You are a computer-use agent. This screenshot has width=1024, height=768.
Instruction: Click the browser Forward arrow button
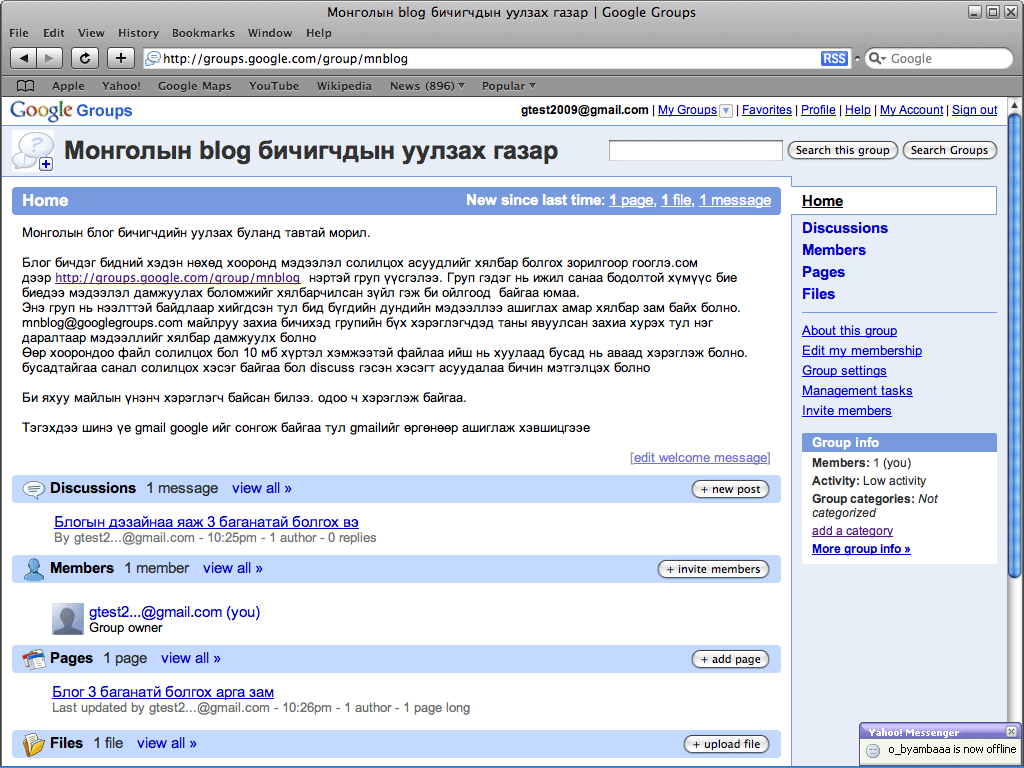(x=50, y=58)
